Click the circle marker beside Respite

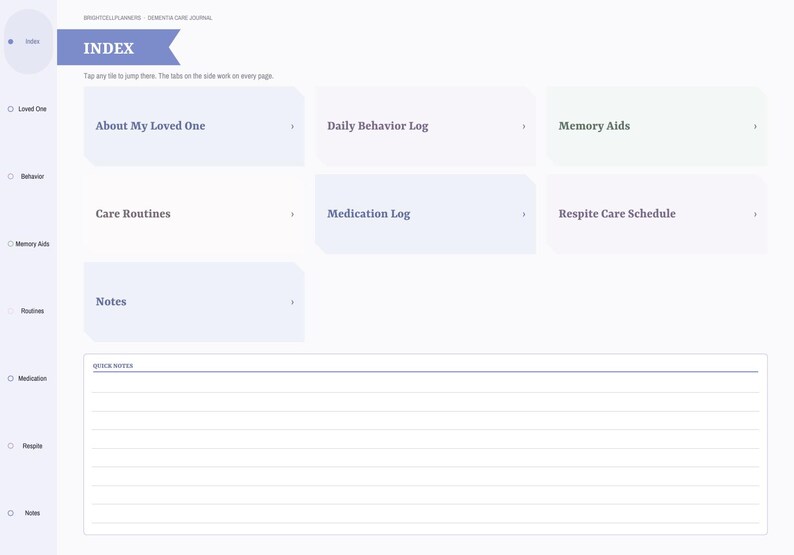(x=11, y=446)
